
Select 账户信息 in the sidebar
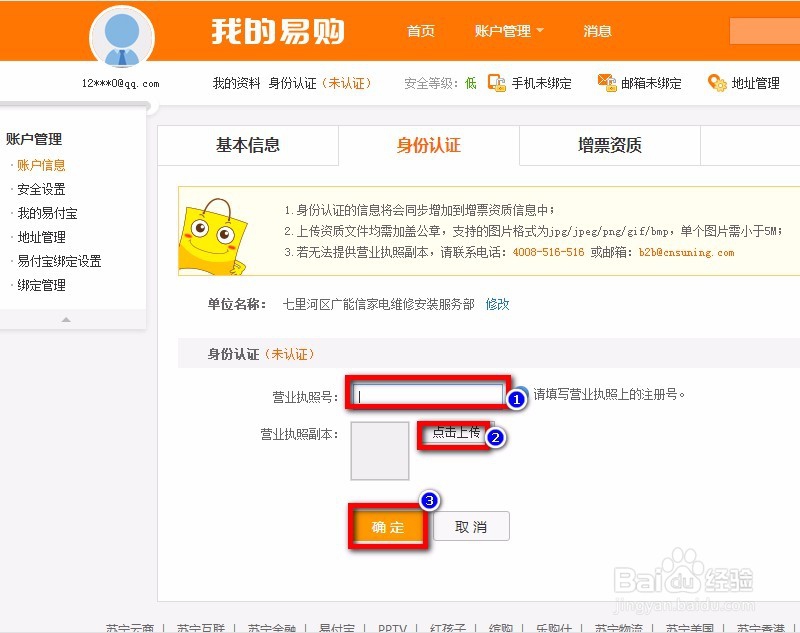coord(41,165)
